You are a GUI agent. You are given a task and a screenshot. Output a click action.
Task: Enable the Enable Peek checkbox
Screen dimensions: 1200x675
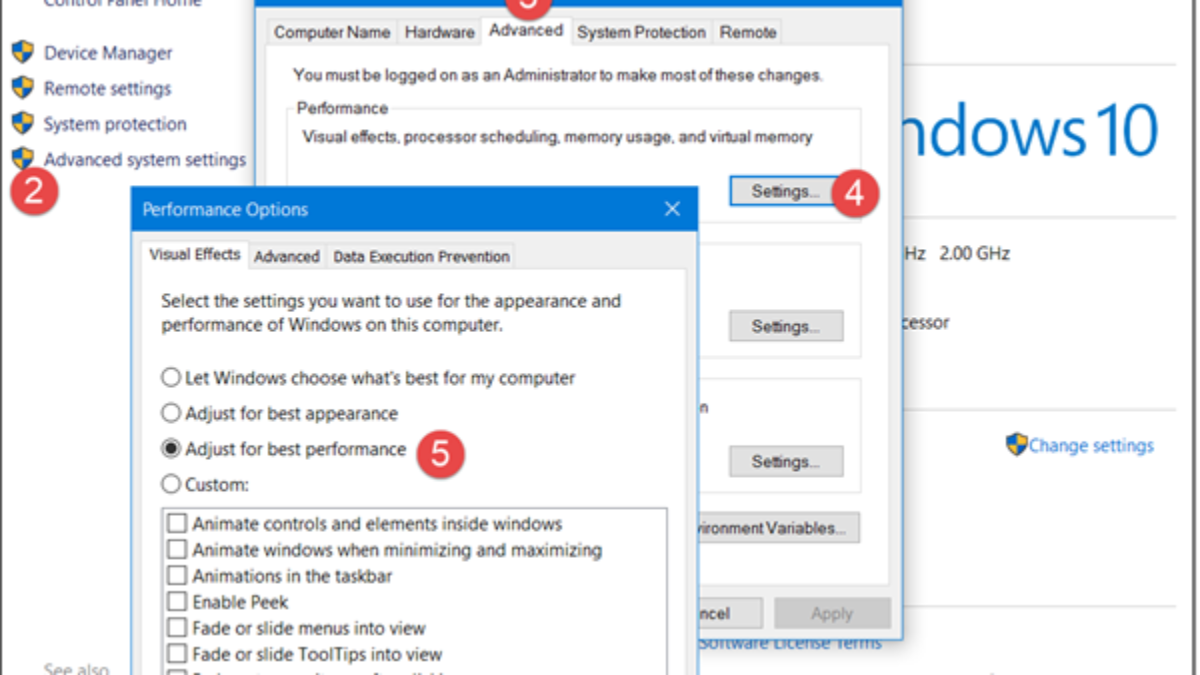tap(228, 602)
